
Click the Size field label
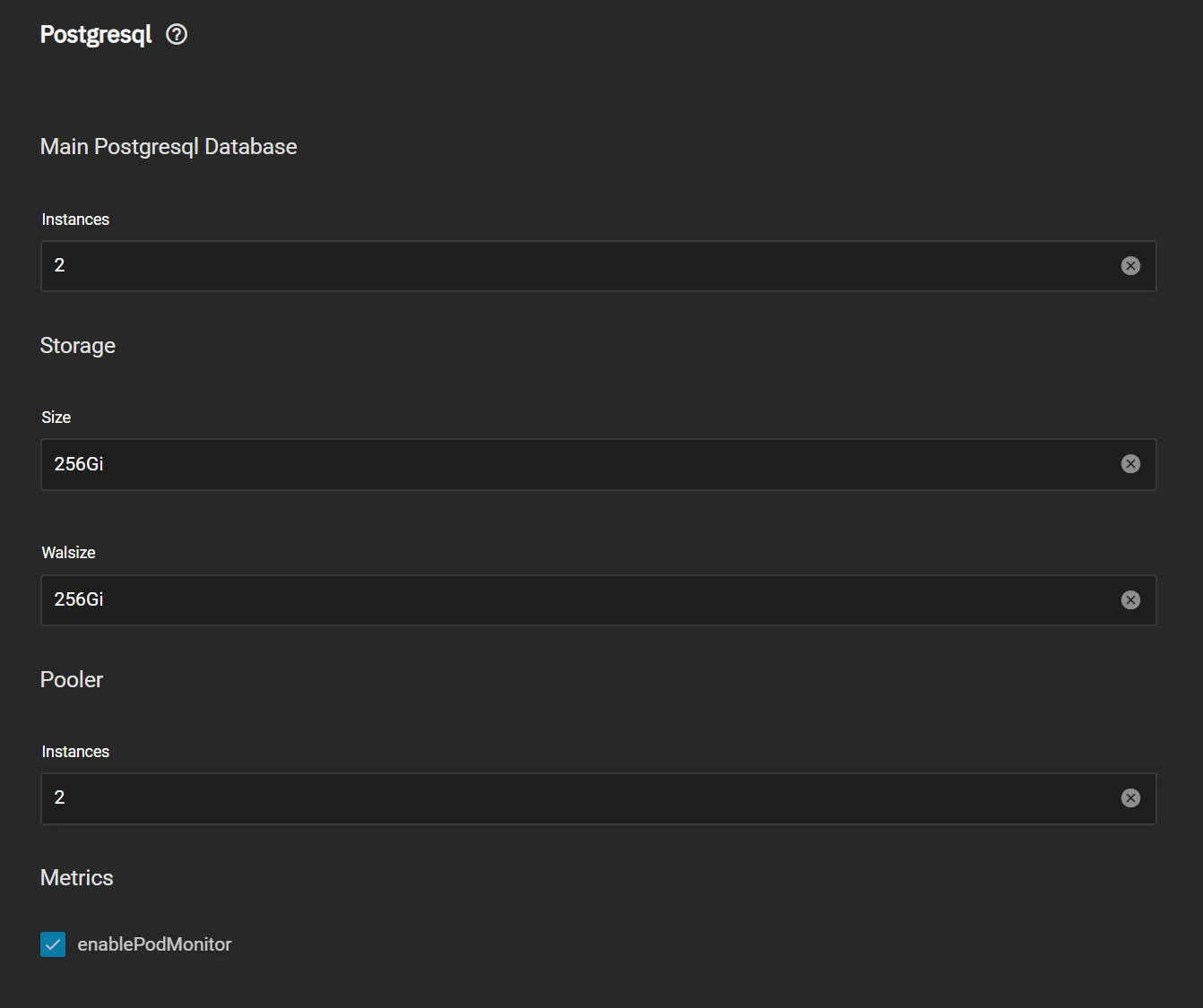(x=56, y=417)
